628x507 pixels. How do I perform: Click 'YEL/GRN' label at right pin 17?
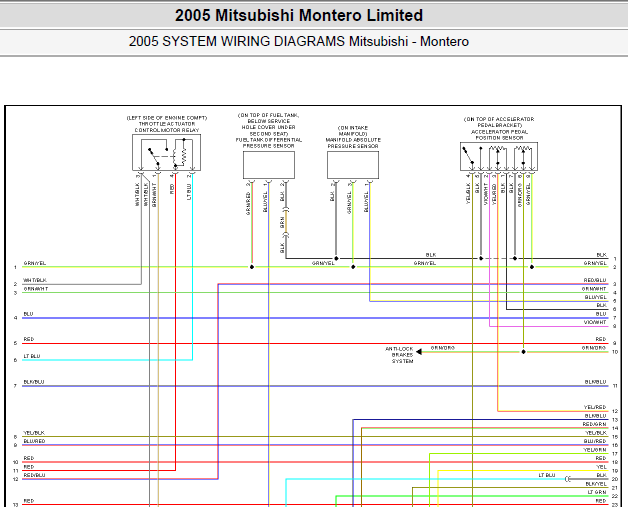pyautogui.click(x=595, y=450)
